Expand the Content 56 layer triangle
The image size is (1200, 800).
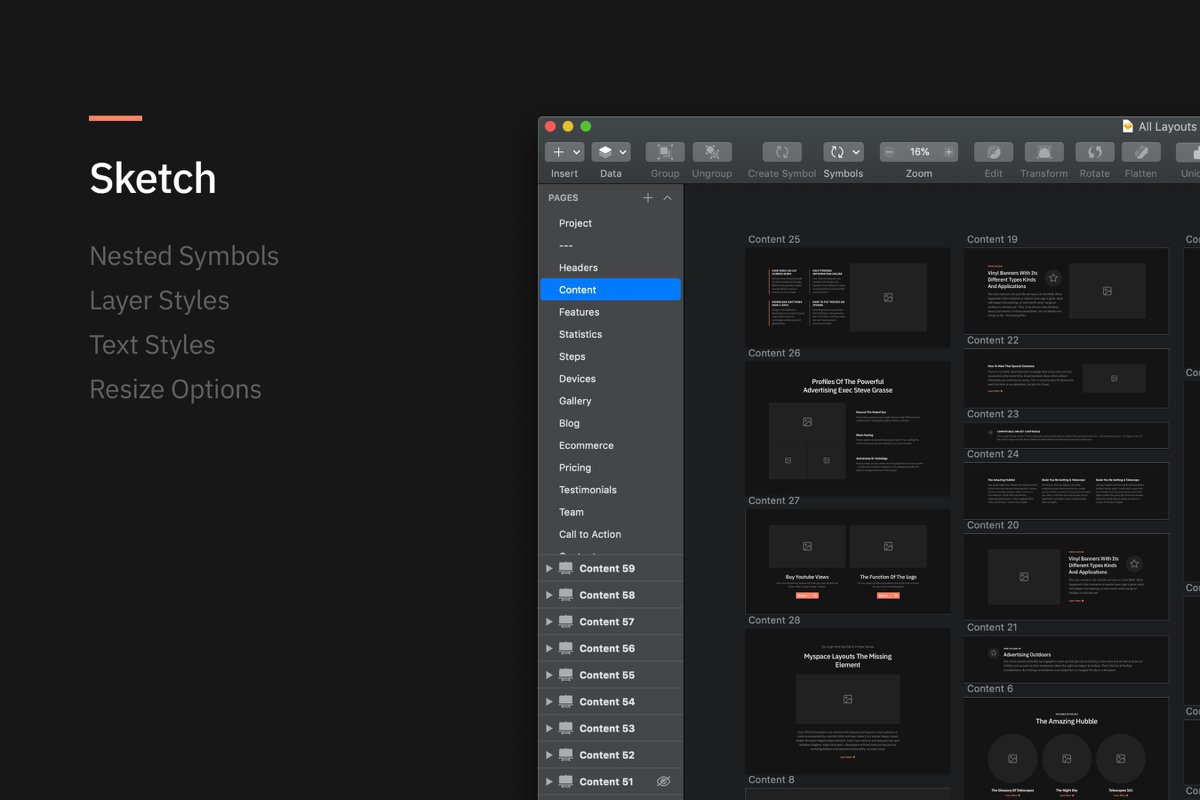click(x=549, y=648)
